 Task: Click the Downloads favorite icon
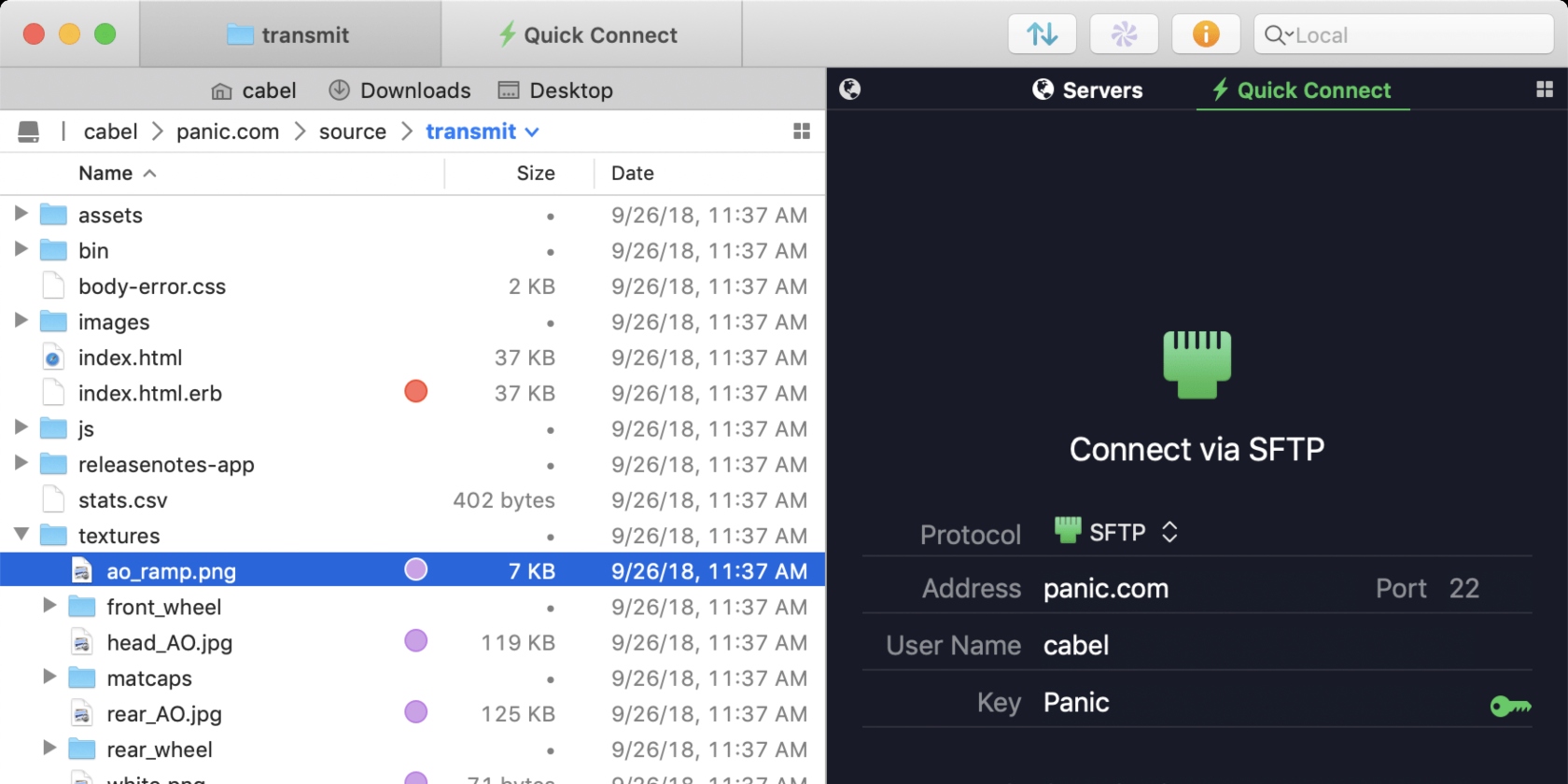[339, 91]
